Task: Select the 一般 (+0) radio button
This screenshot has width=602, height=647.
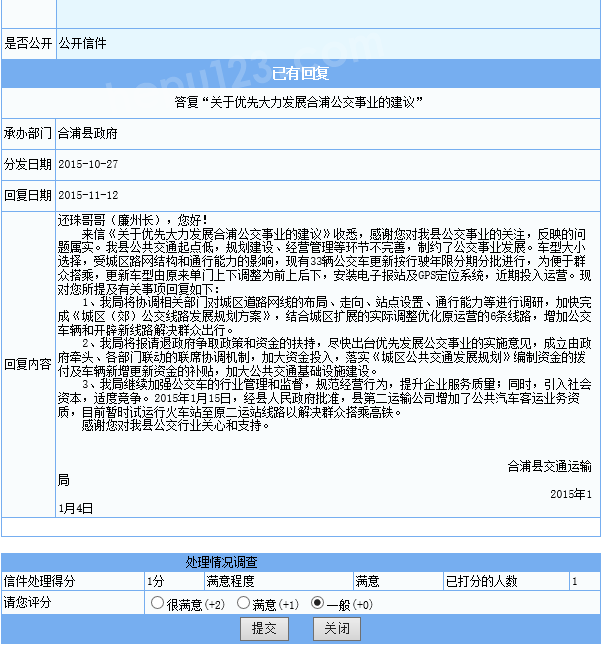Action: (317, 603)
